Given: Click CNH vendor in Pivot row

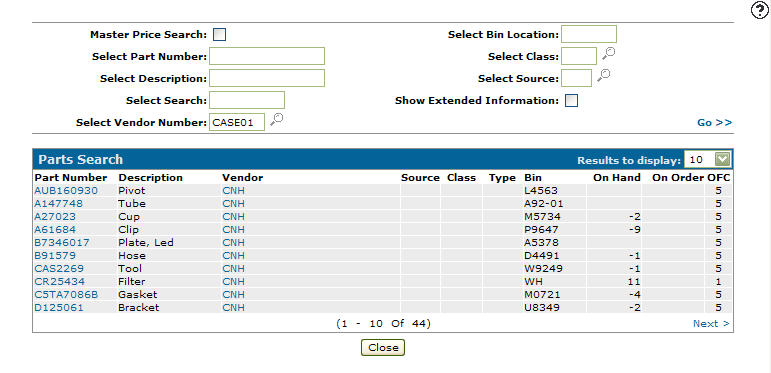Looking at the screenshot, I should (x=233, y=191).
